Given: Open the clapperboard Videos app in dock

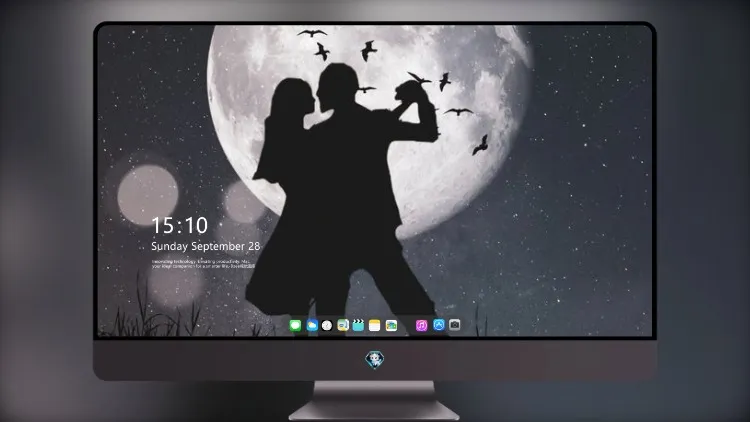Looking at the screenshot, I should pos(358,325).
